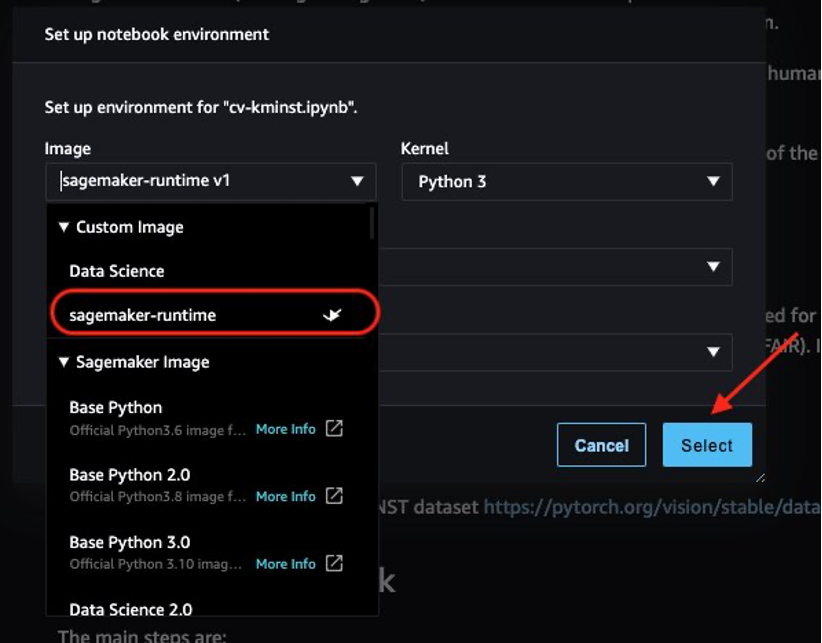Open More Info link for Base Python 3.0
822x643 pixels.
coord(286,564)
